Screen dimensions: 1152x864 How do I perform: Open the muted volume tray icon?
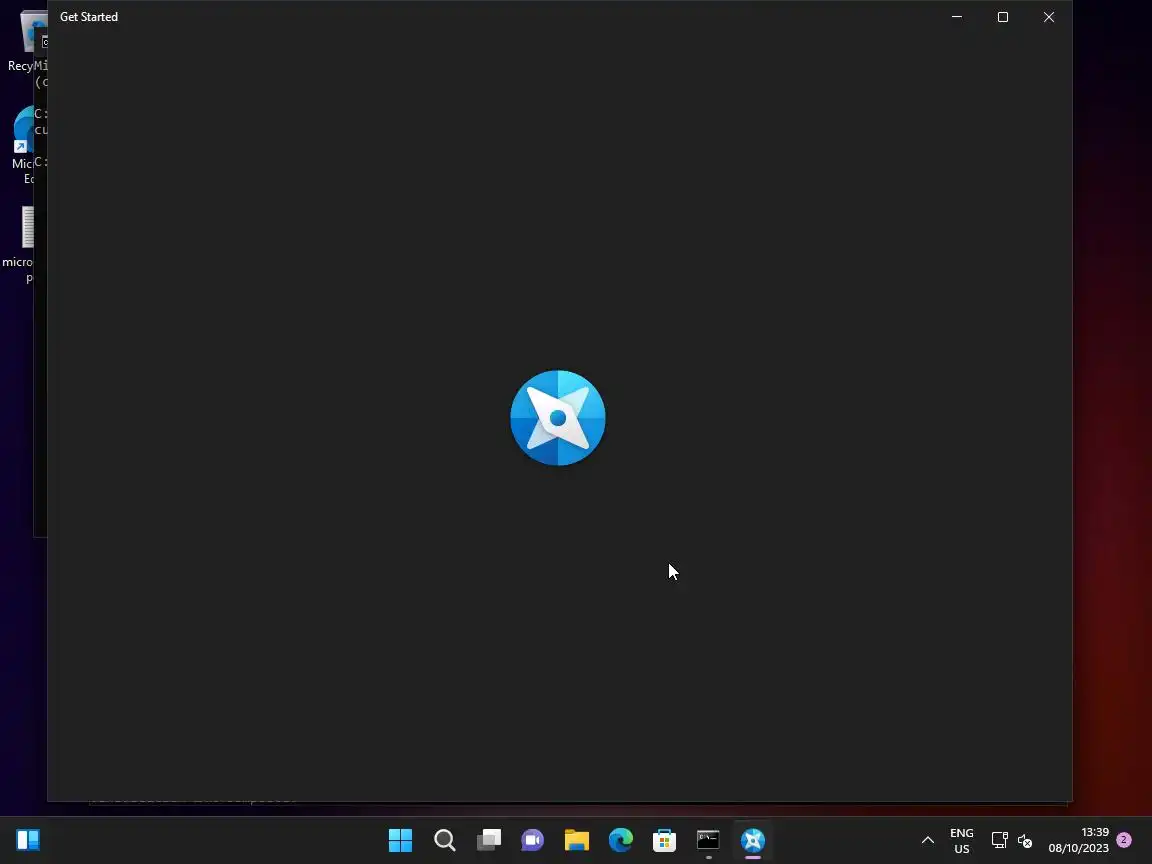coord(1025,840)
